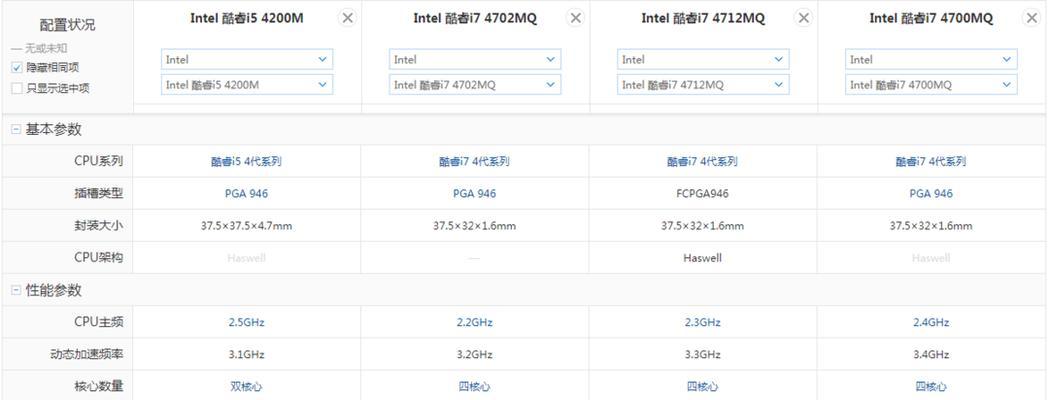Open brand dropdown above 酷睿i7 4700MQ
Image resolution: width=1049 pixels, height=400 pixels.
tap(931, 60)
